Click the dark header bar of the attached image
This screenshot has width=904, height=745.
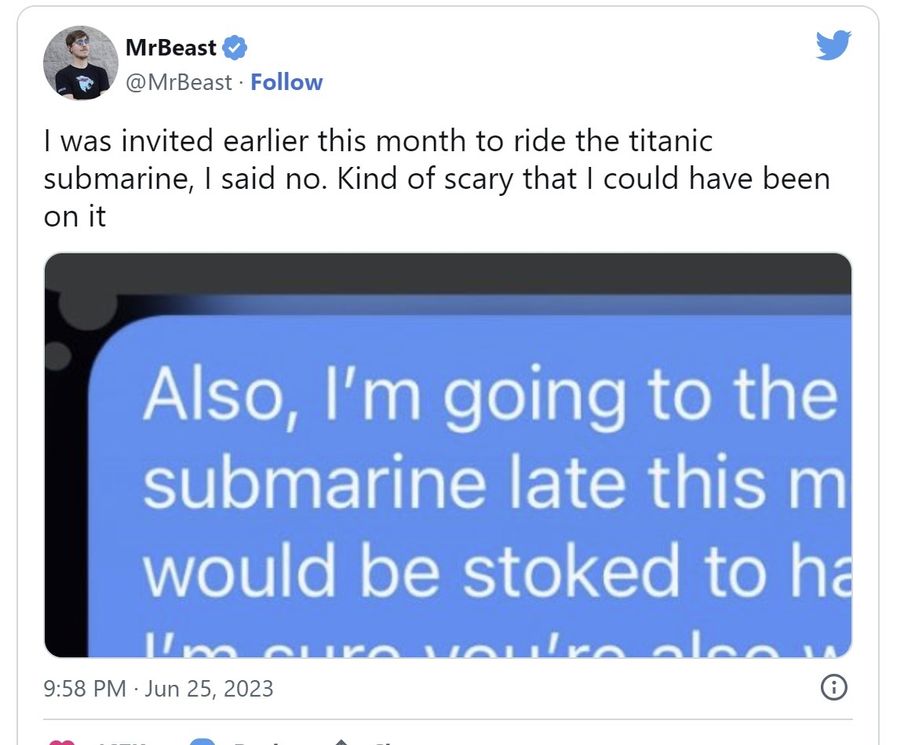448,273
